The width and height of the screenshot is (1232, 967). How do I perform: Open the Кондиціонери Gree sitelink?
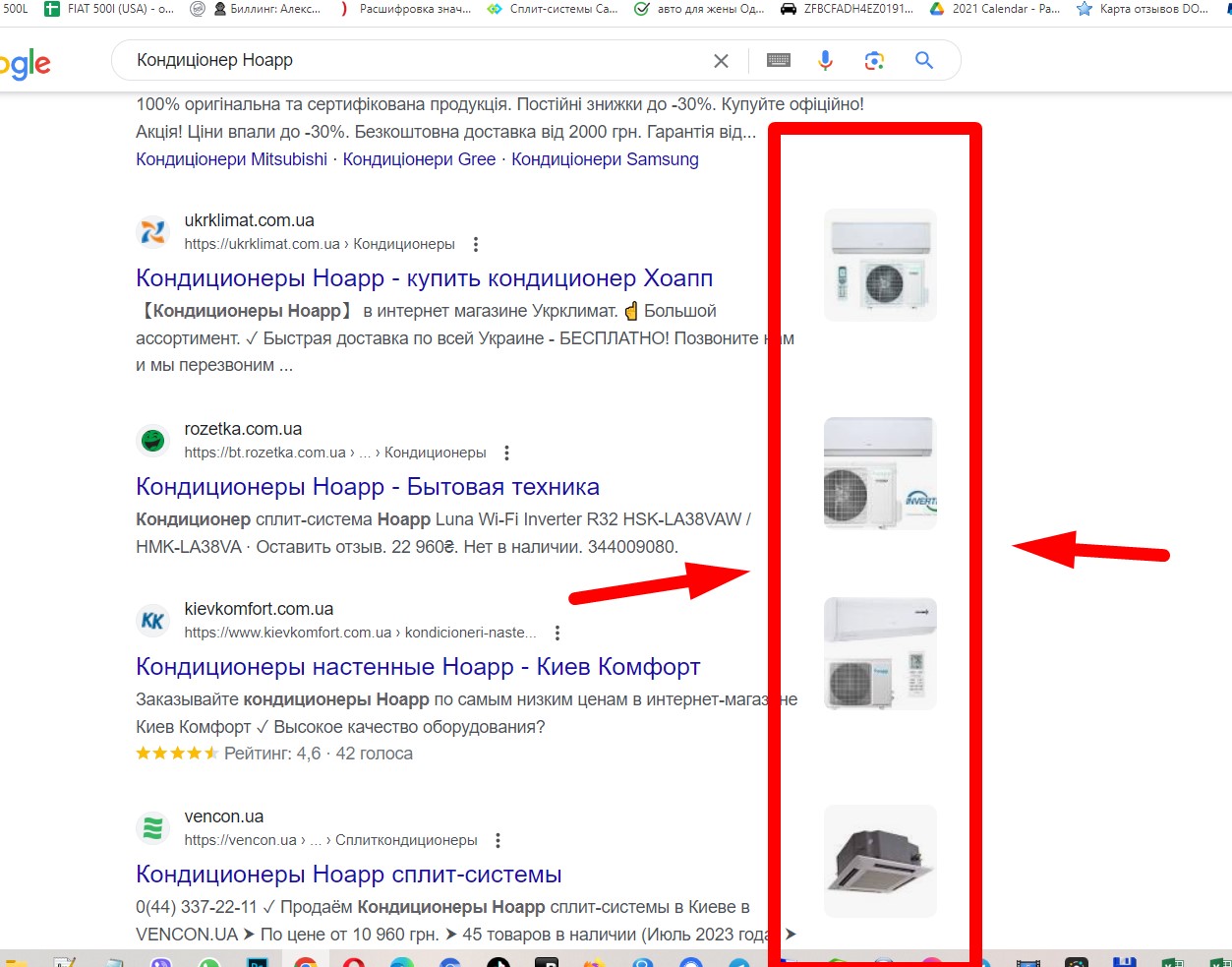click(x=419, y=159)
